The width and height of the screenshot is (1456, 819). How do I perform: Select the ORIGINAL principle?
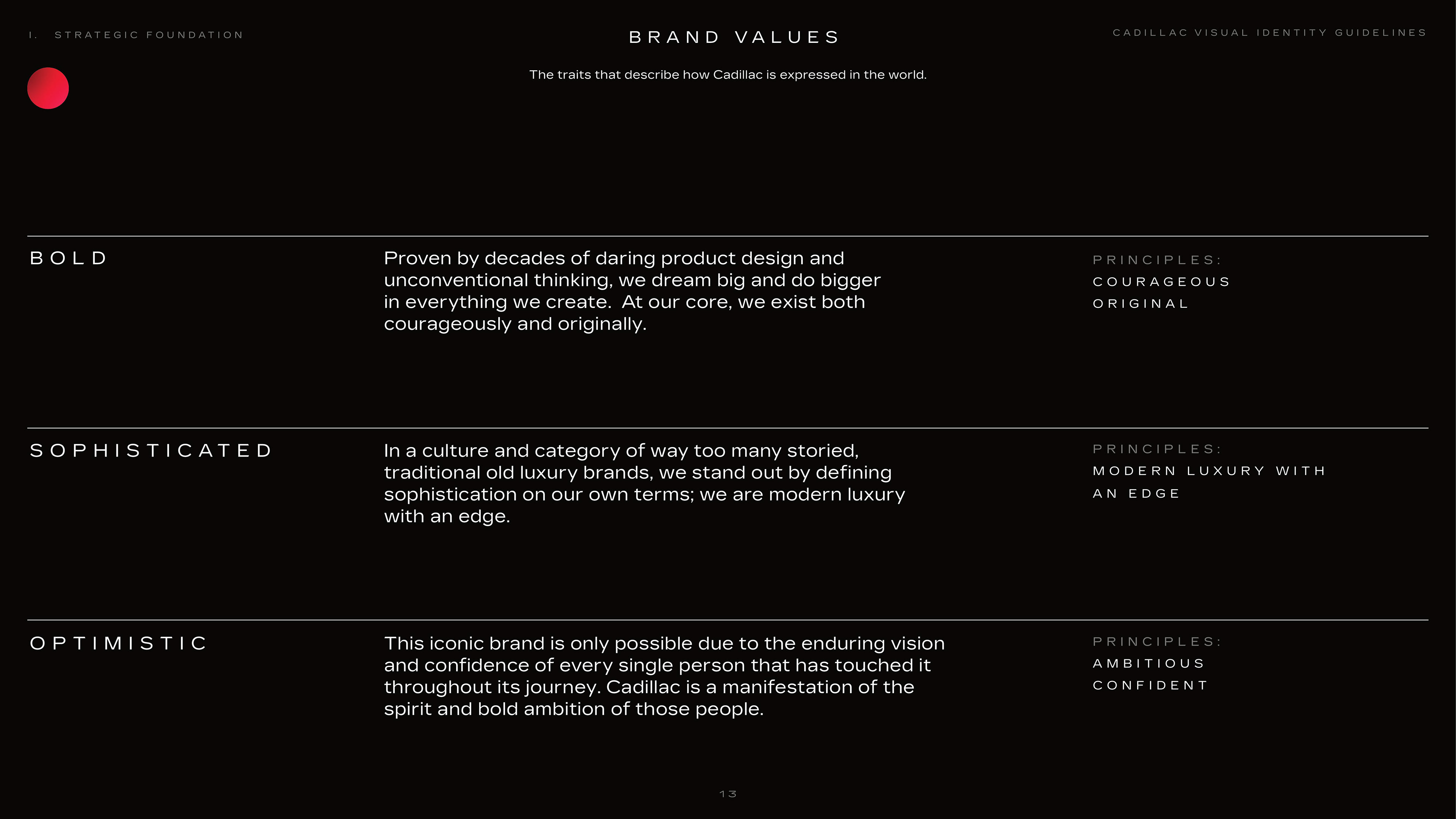click(1141, 303)
